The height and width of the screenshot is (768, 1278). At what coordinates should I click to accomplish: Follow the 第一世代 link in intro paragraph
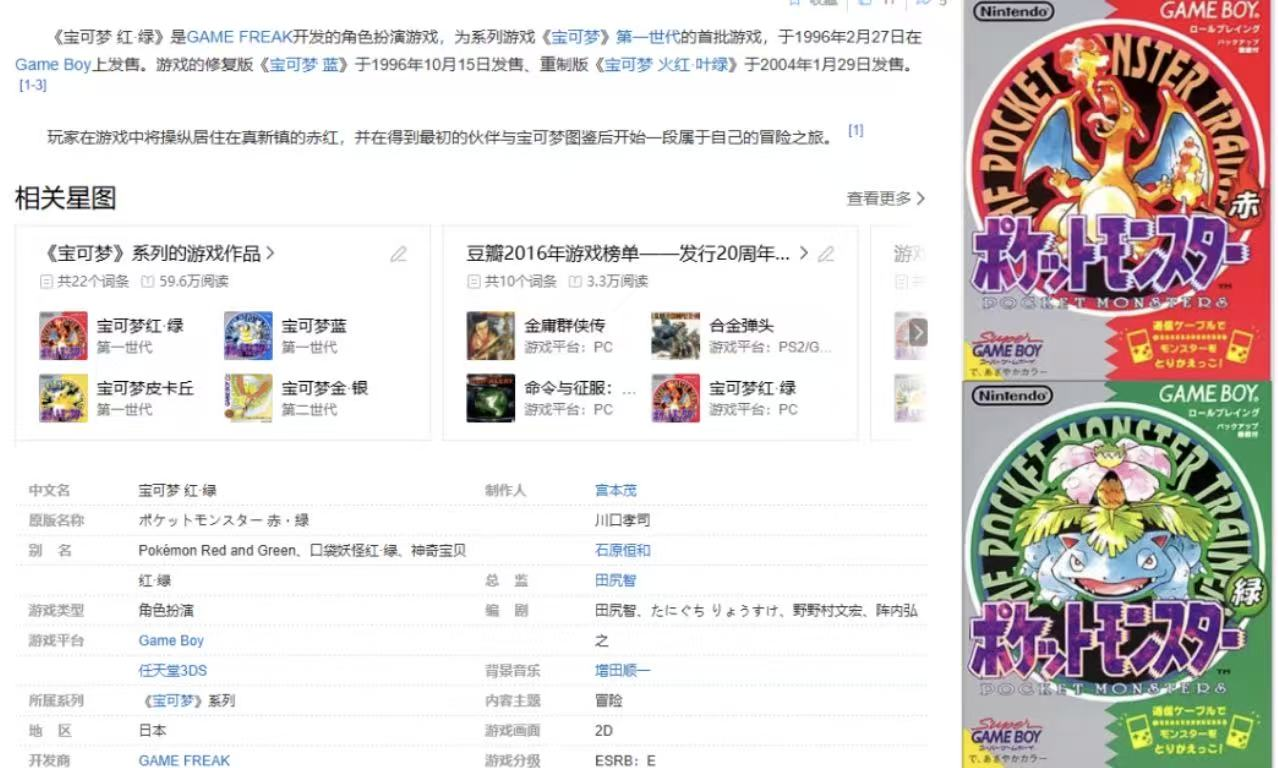(648, 38)
